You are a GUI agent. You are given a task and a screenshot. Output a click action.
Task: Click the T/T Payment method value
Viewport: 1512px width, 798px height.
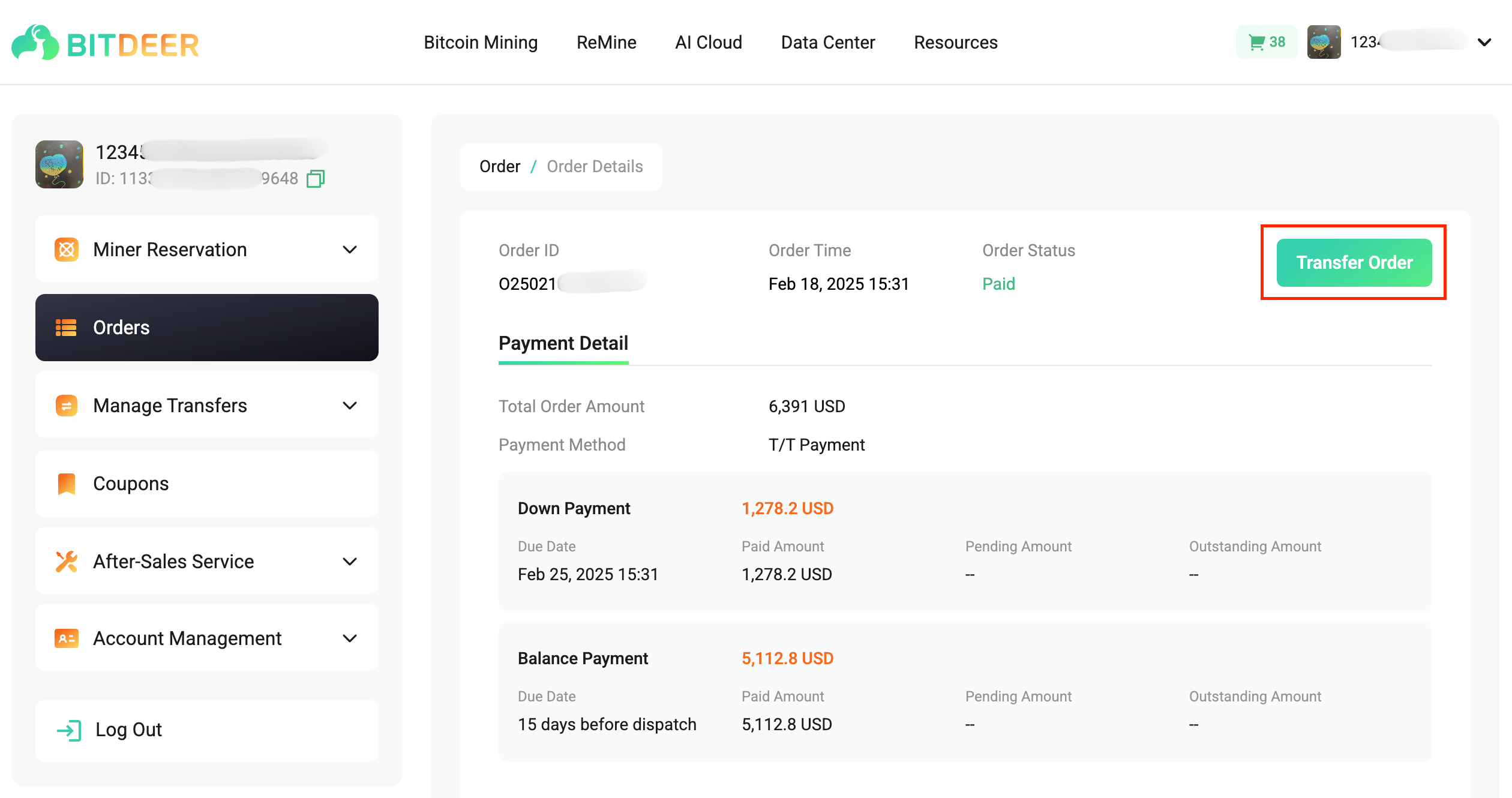pyautogui.click(x=817, y=445)
